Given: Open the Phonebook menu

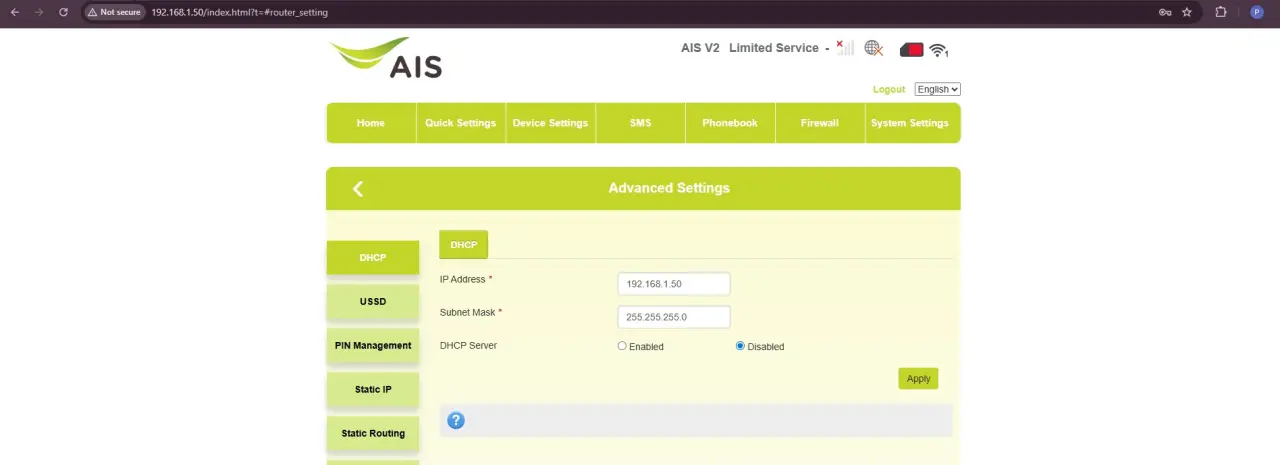Looking at the screenshot, I should coord(730,123).
